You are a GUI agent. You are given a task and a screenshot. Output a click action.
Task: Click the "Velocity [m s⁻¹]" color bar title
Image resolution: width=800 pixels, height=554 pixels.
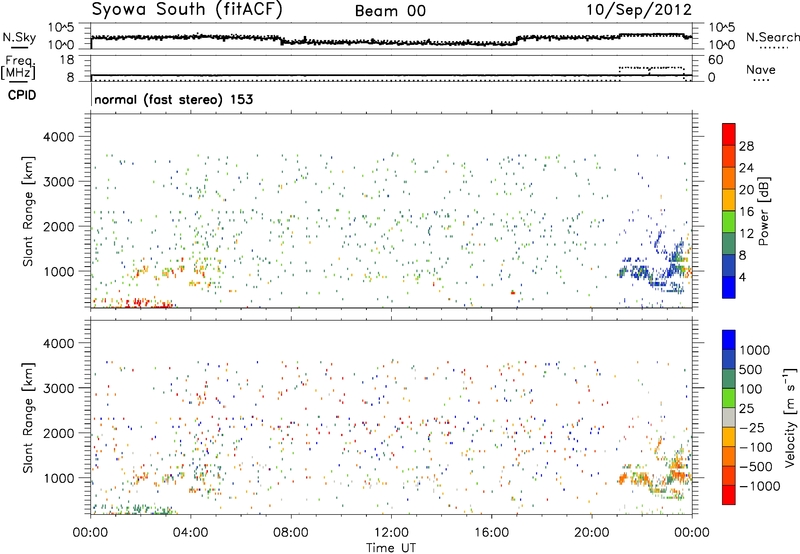[790, 417]
